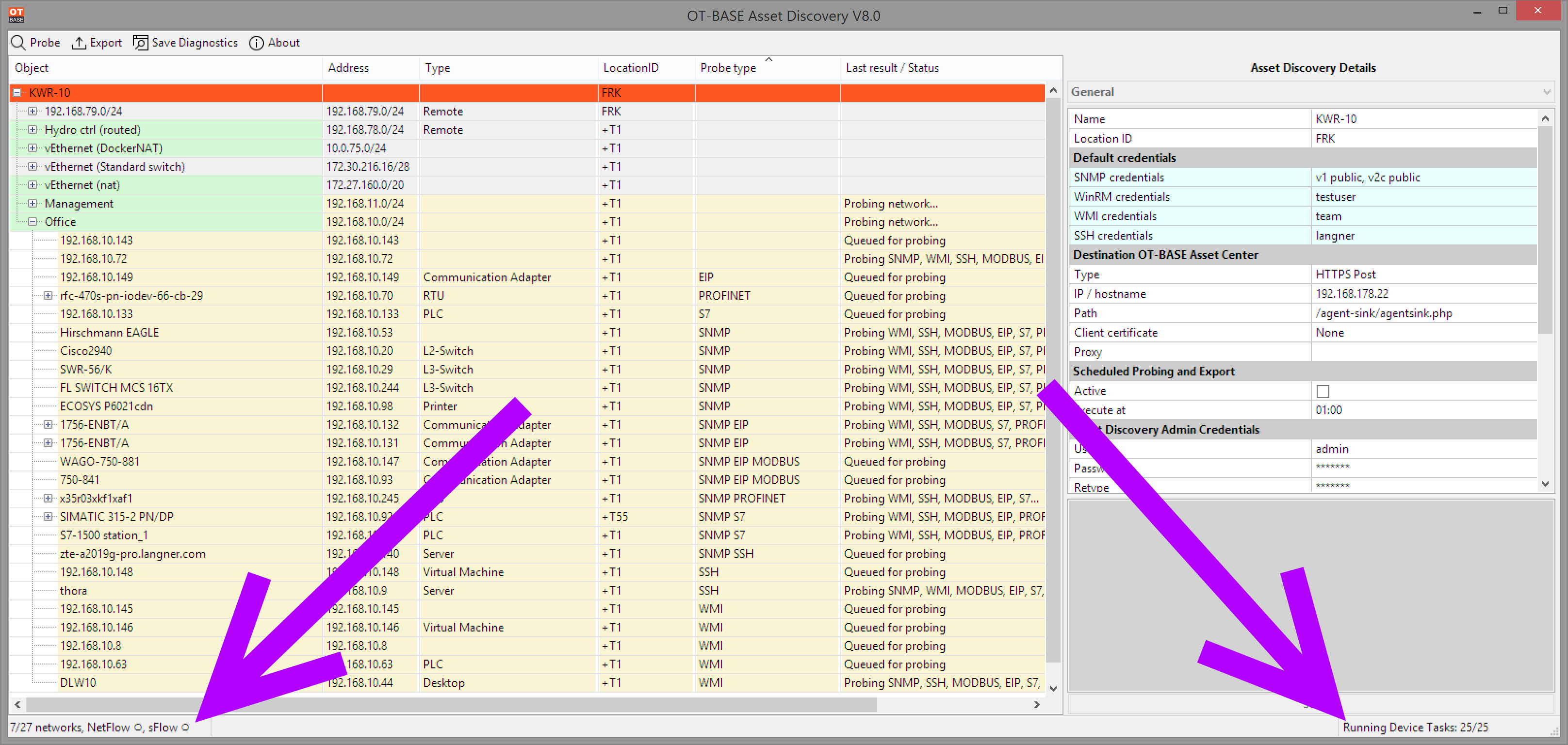Open the Probe menu
The height and width of the screenshot is (745, 1568).
tap(36, 43)
